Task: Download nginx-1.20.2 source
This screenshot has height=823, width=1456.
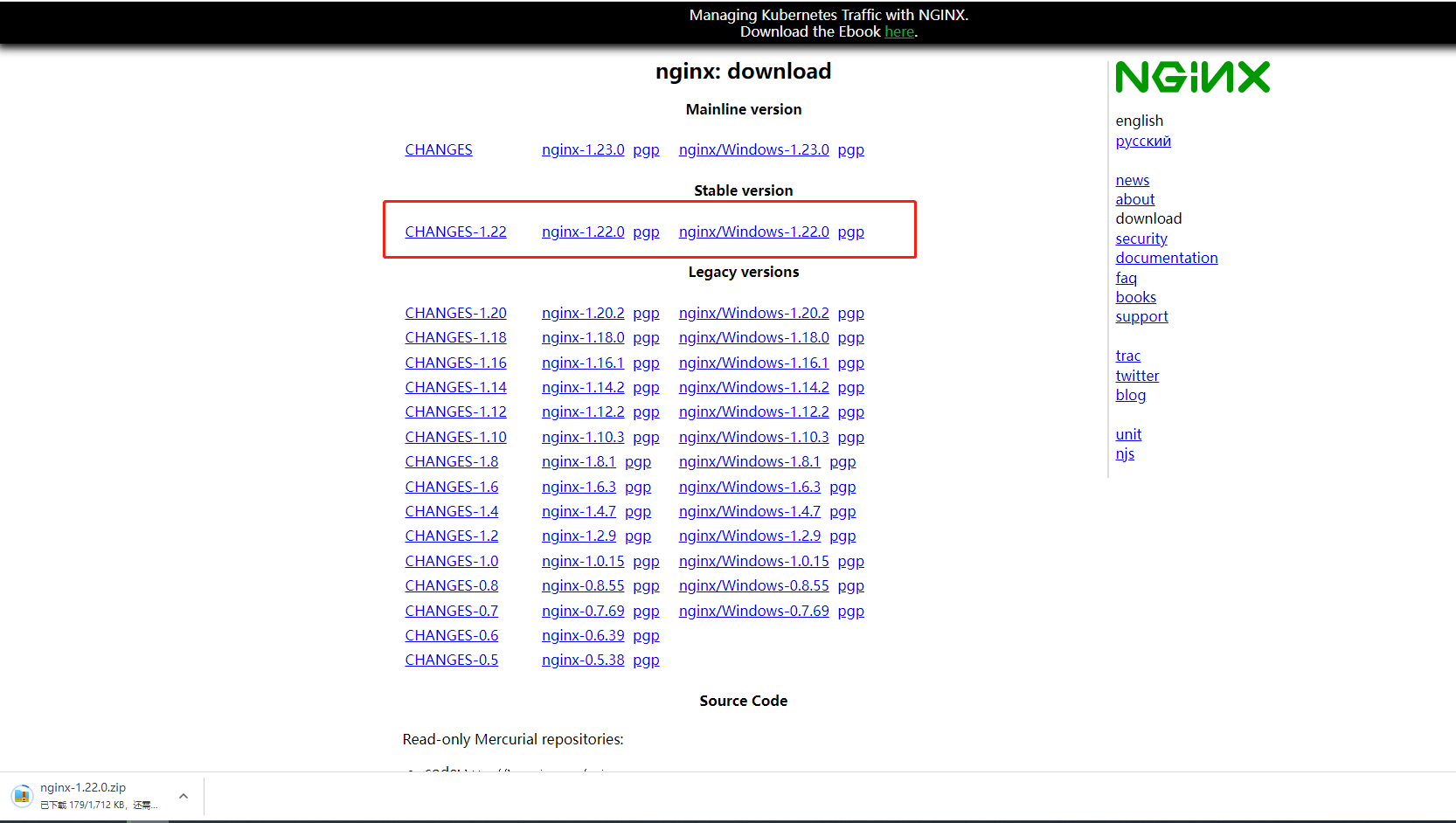Action: pos(583,313)
